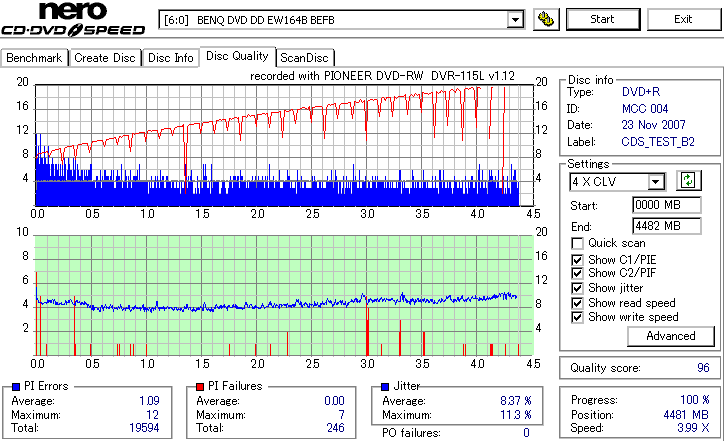Viewport: 724px width, 441px height.
Task: Click the disc type value DVD+R
Action: point(641,92)
